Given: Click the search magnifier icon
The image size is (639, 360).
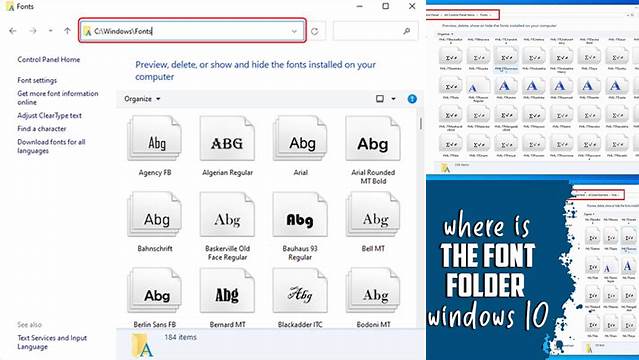Looking at the screenshot, I should (406, 31).
